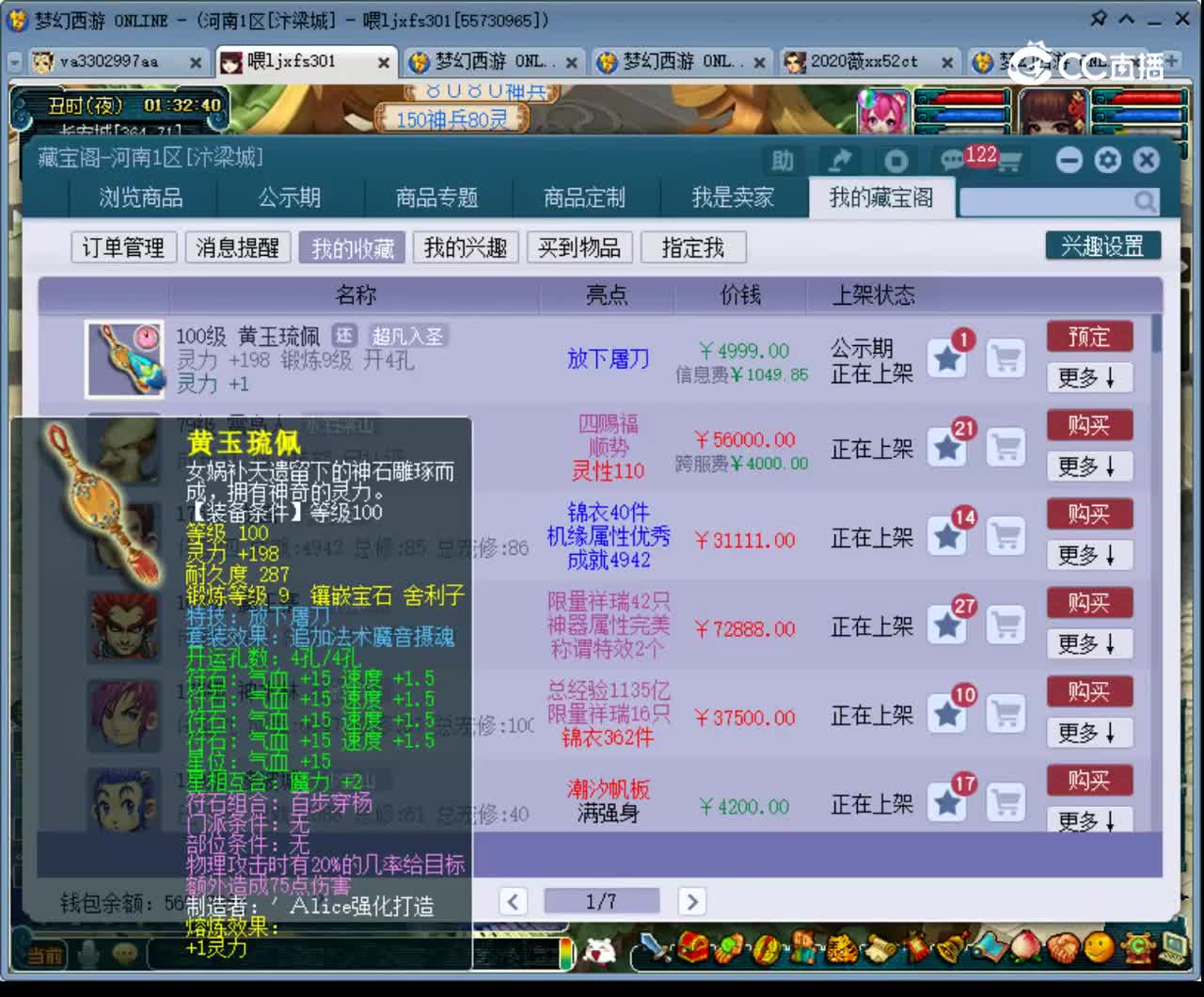The image size is (1204, 997).
Task: Click the share arrow icon in header
Action: 839,161
